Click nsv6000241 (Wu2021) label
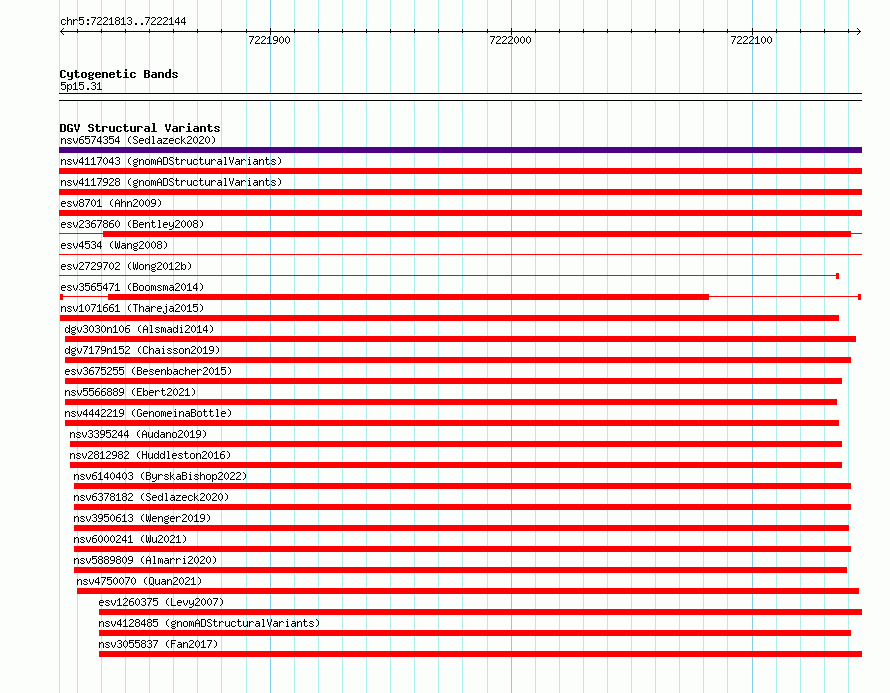 pyautogui.click(x=130, y=539)
